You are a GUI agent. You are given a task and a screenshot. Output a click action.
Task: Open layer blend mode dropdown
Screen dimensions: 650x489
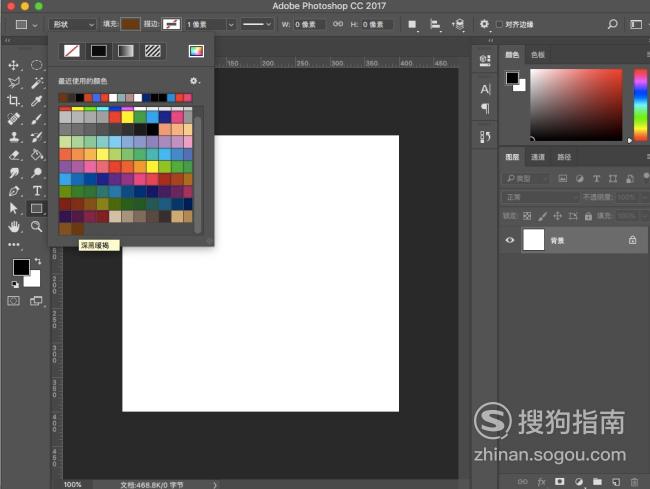point(540,197)
